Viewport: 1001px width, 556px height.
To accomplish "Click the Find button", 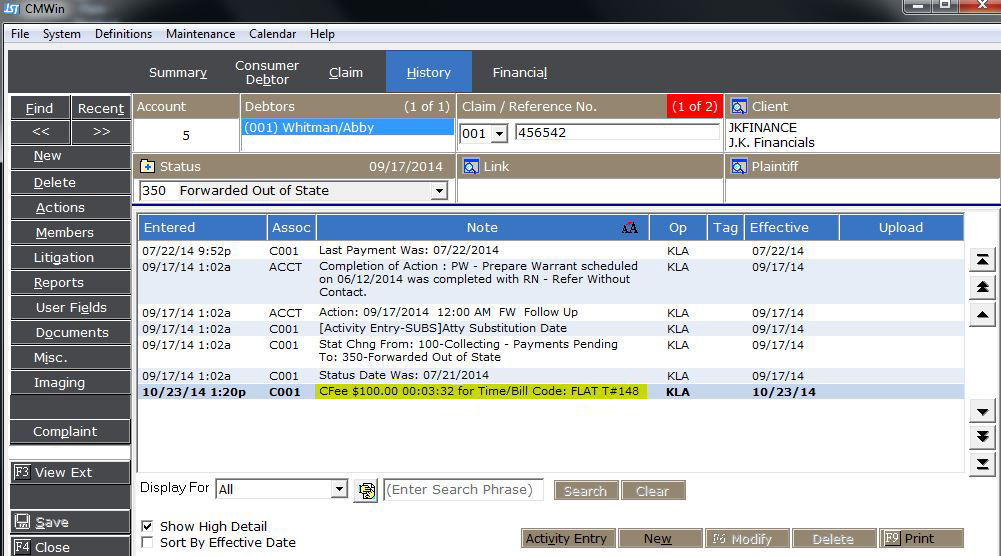I will point(40,109).
